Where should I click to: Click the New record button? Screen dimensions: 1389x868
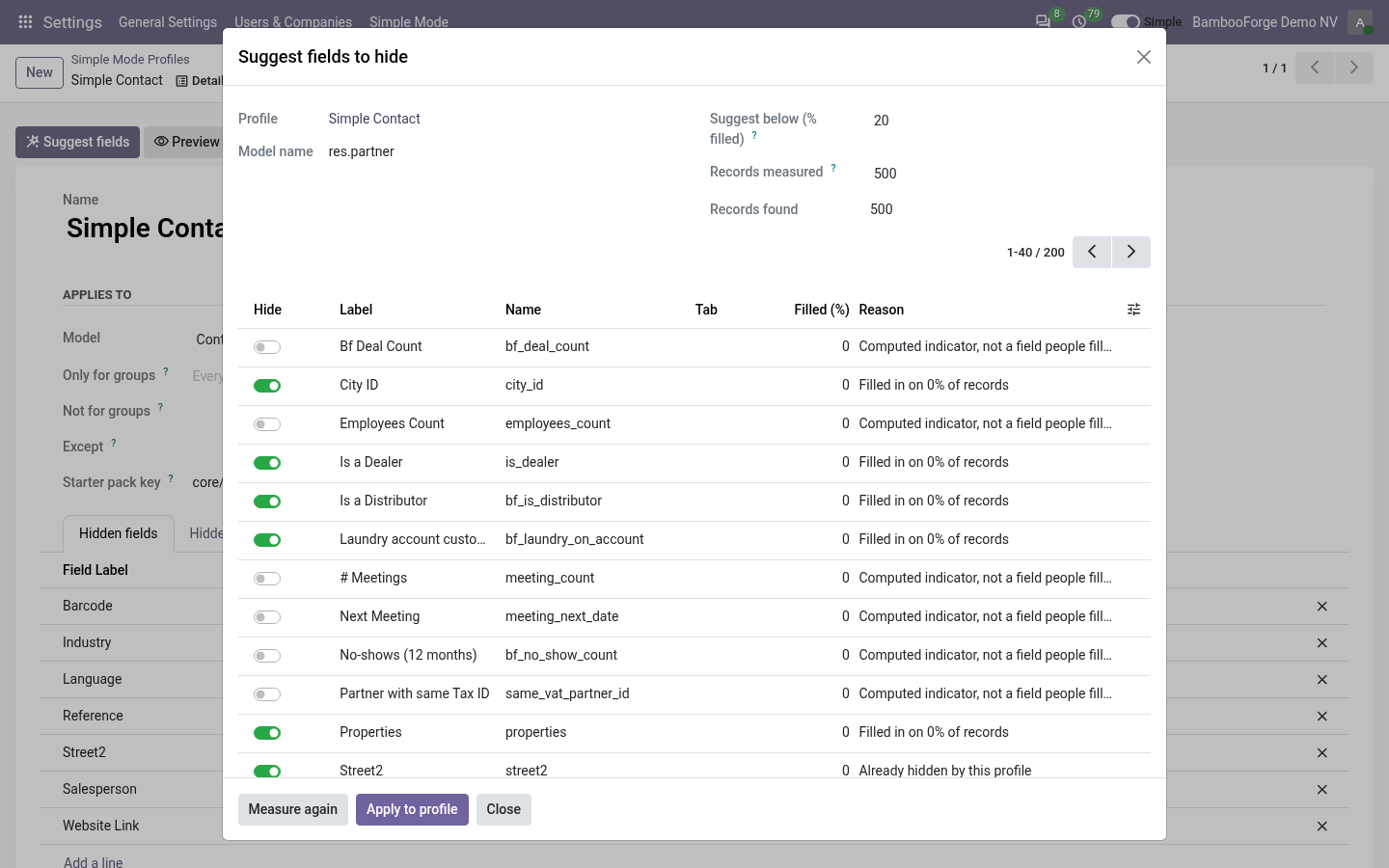tap(40, 72)
